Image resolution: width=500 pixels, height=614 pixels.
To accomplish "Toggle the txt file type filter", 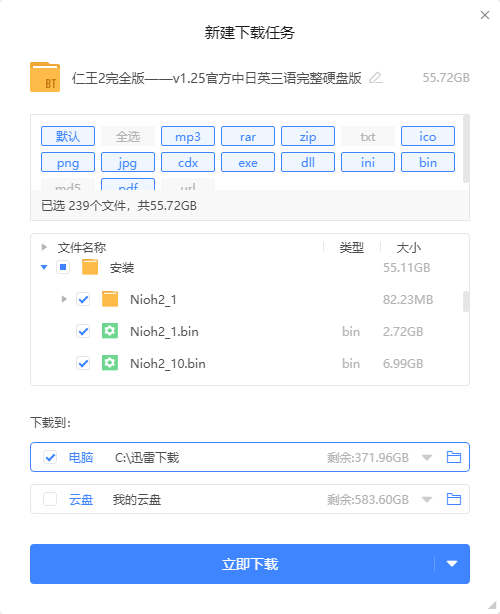I will (x=368, y=136).
